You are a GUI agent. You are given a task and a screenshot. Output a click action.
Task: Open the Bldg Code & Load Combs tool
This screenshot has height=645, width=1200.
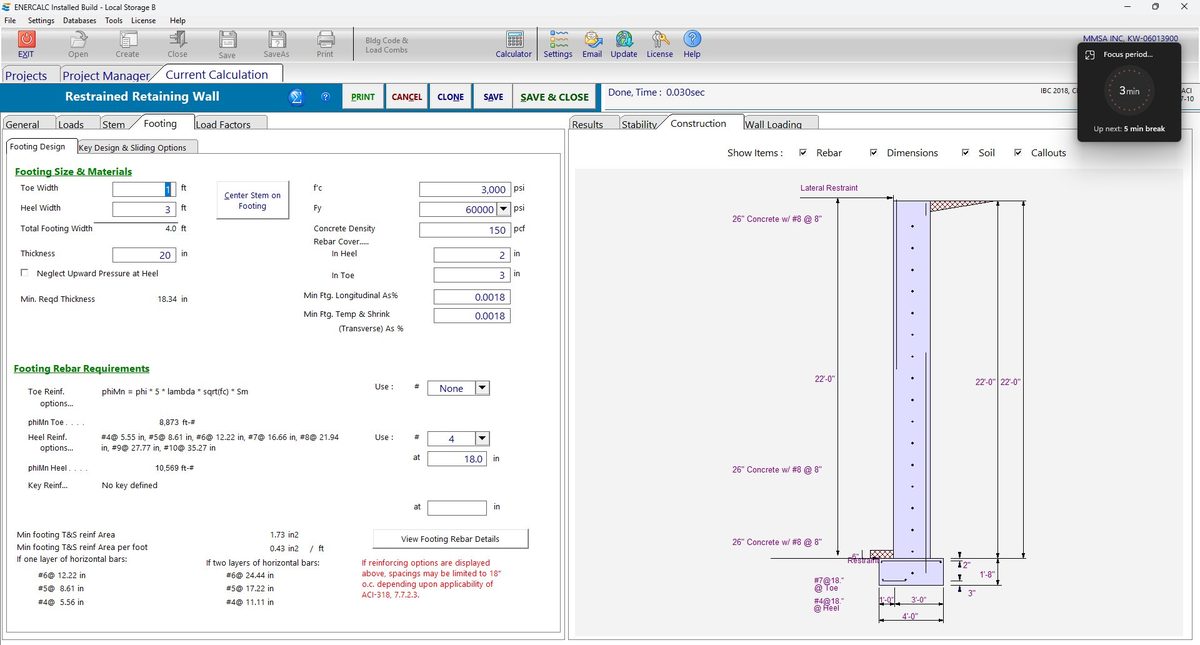386,44
